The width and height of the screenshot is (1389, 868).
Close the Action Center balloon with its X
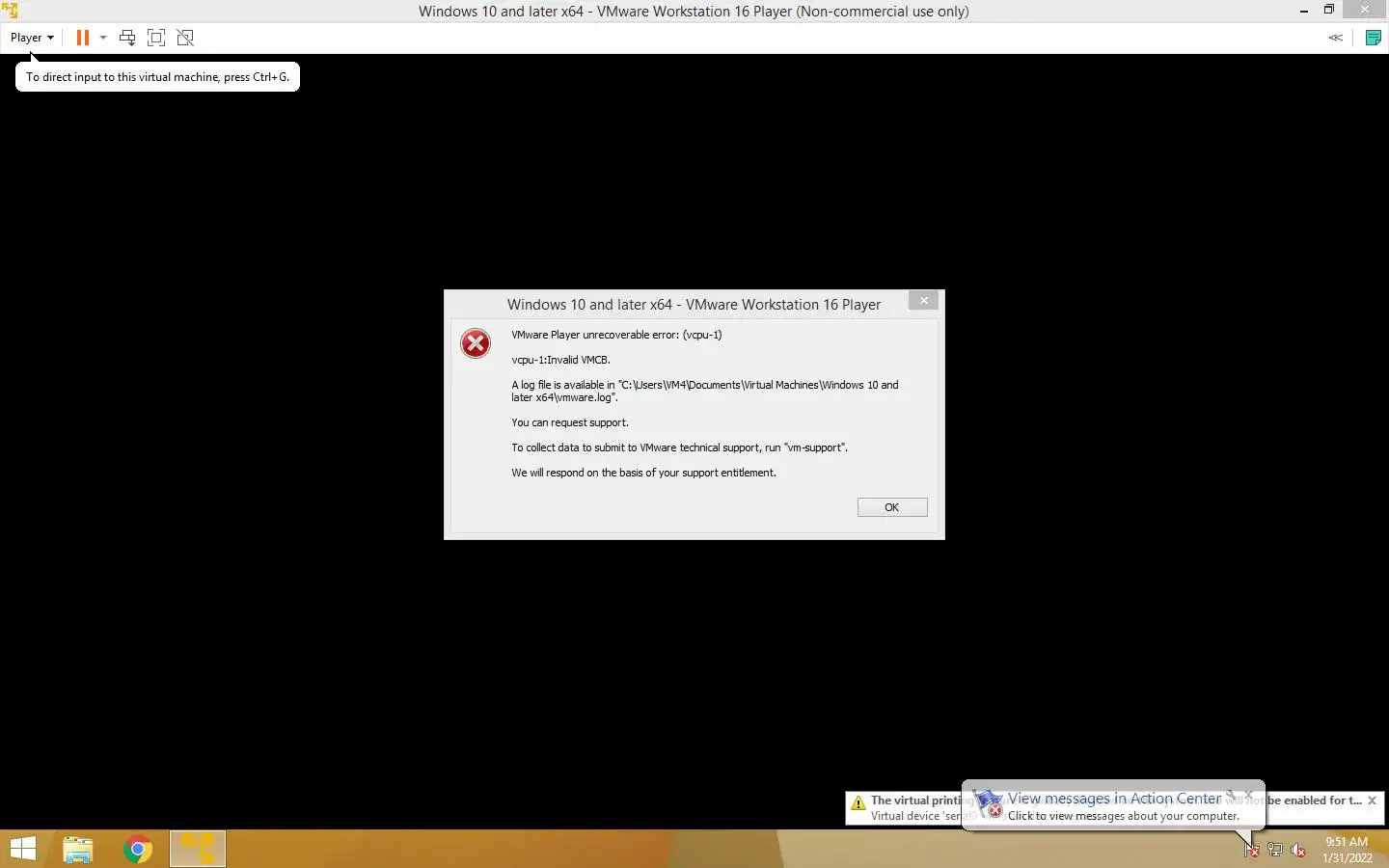tap(1249, 796)
